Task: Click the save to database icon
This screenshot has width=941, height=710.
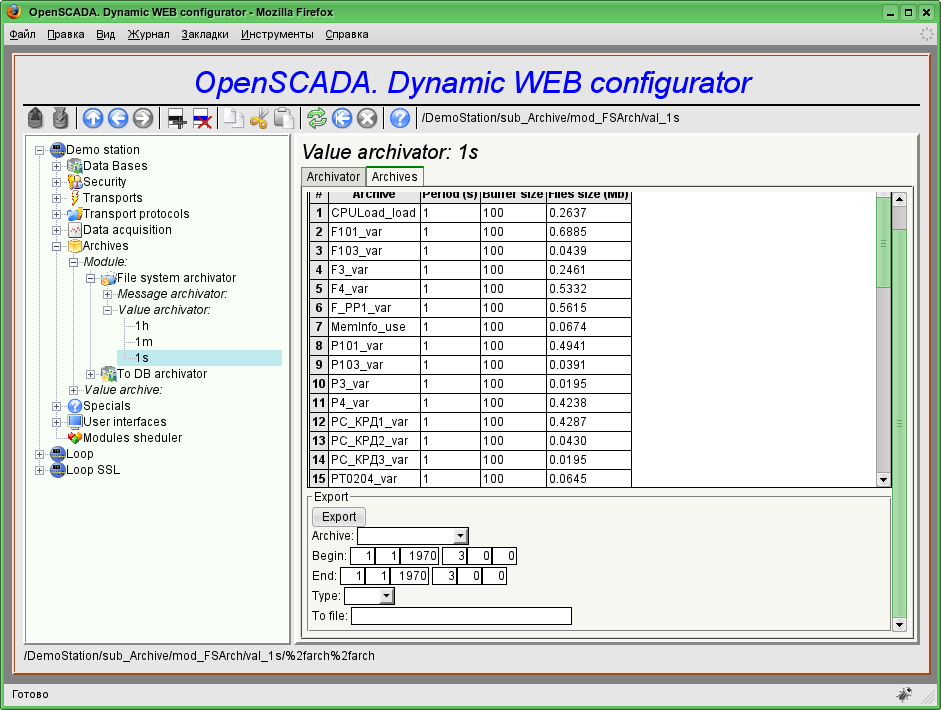Action: (x=60, y=118)
